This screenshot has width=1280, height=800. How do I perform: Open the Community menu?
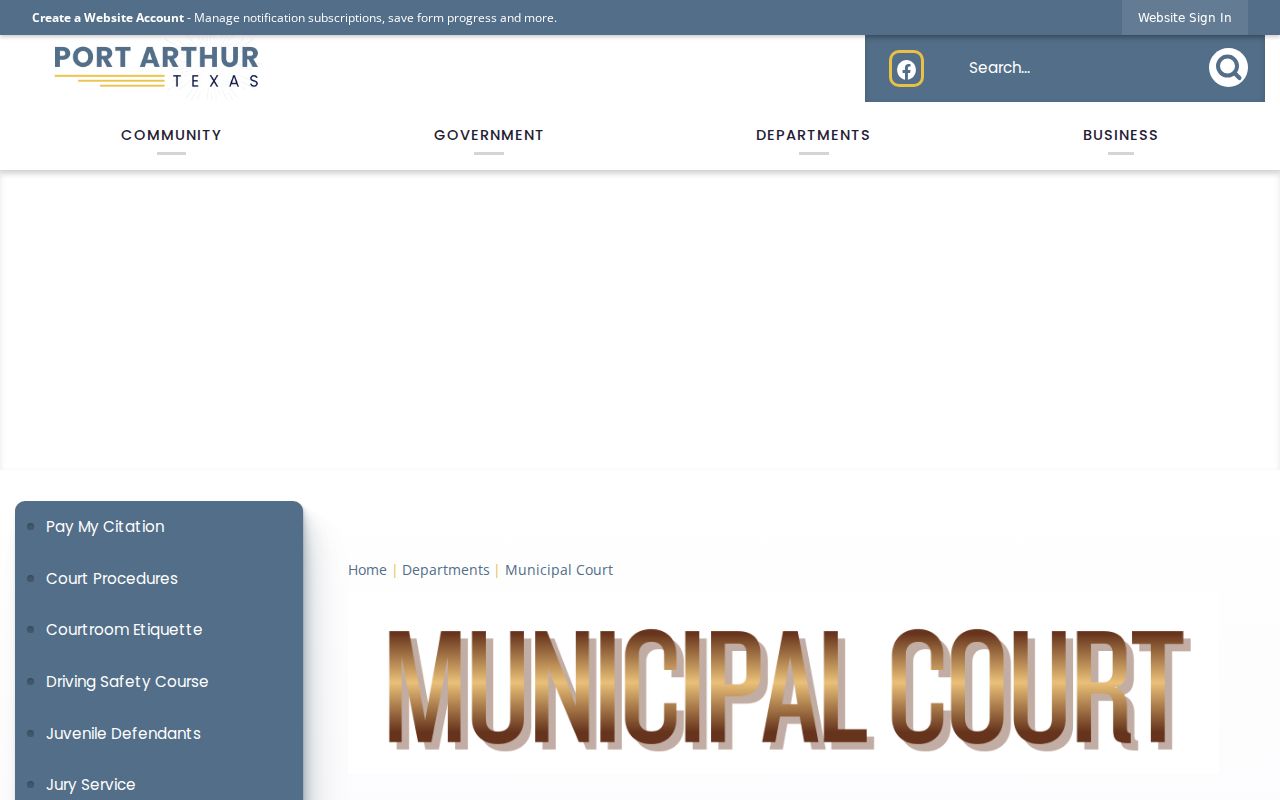(x=171, y=135)
